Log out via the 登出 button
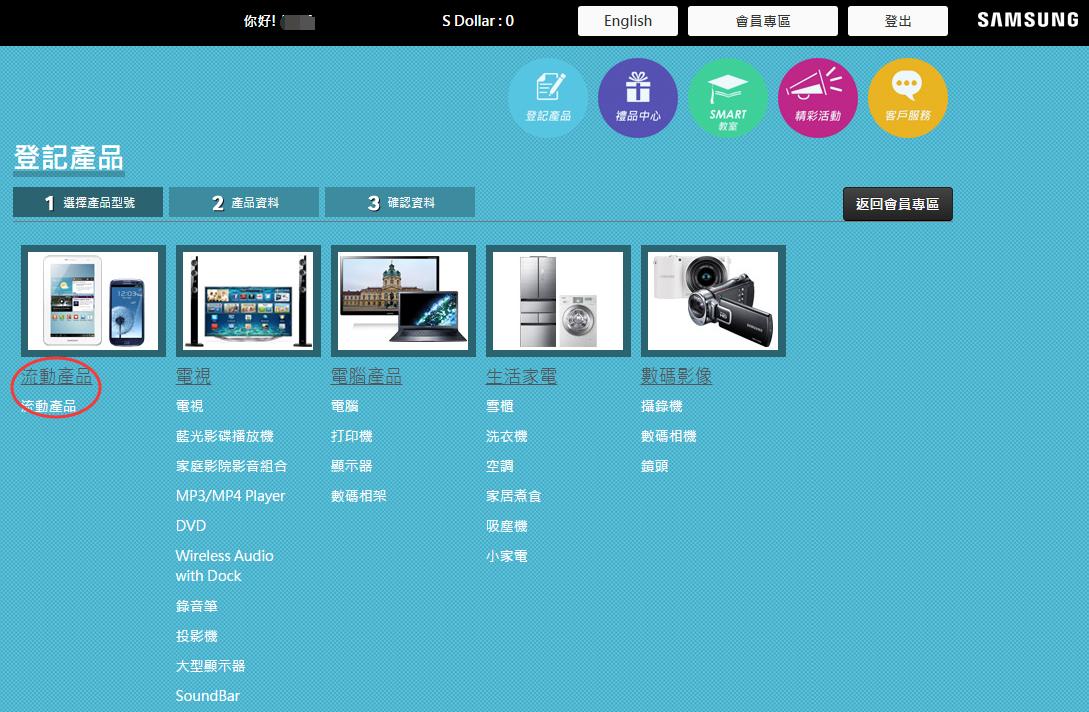This screenshot has width=1089, height=712. click(x=897, y=20)
